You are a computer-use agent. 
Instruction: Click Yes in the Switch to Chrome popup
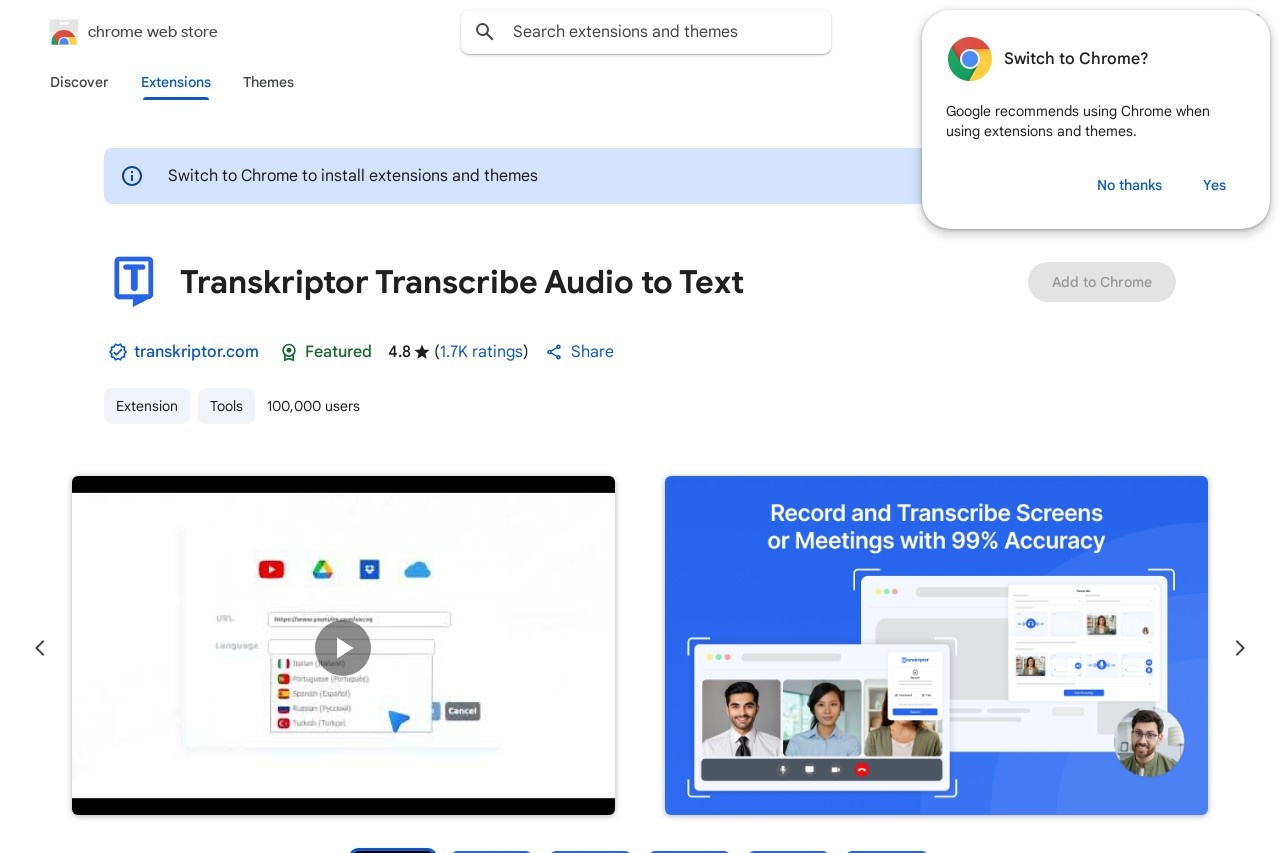point(1214,185)
